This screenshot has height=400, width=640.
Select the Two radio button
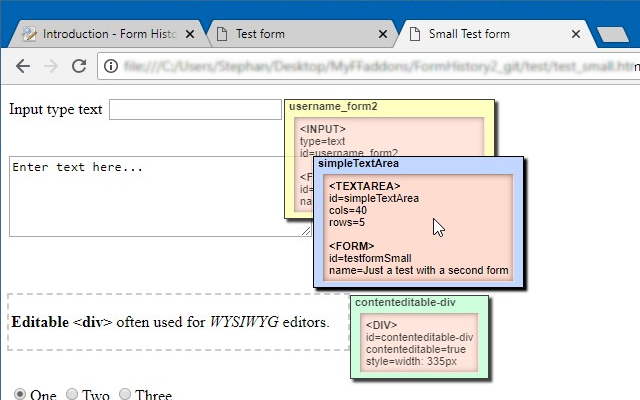pyautogui.click(x=72, y=394)
